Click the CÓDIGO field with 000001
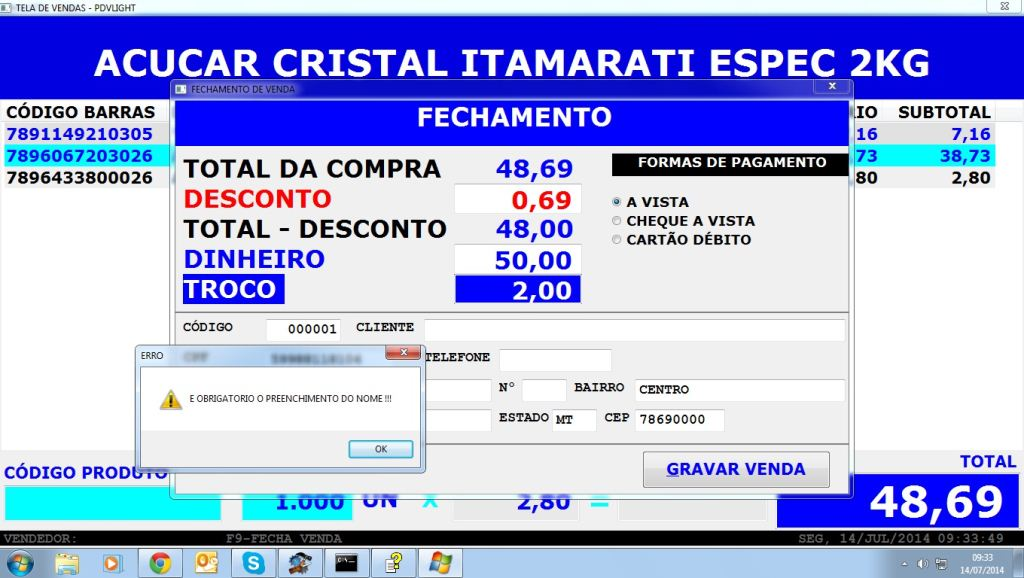The image size is (1024, 578). point(303,329)
